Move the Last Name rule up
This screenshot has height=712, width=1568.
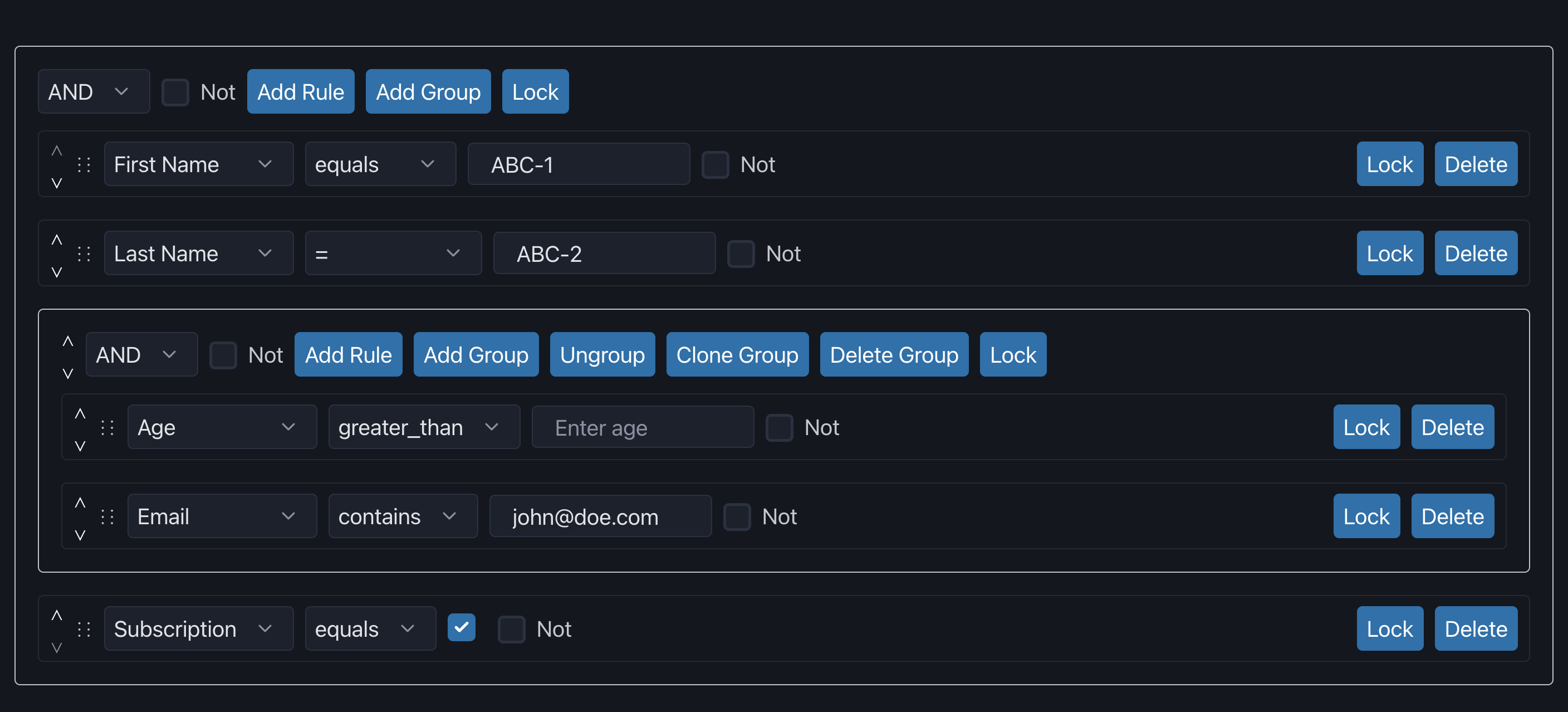57,240
